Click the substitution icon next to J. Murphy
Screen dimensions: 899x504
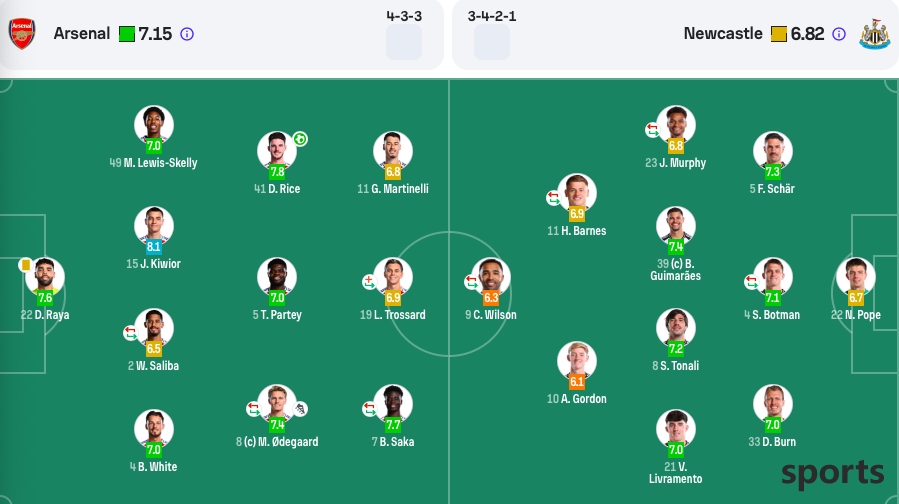tap(652, 130)
